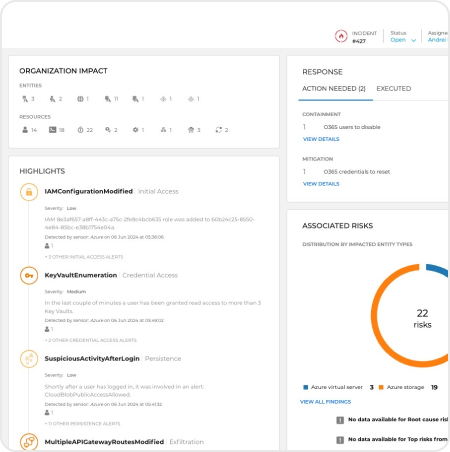Click the INCIDENT #427 label
The image size is (450, 452).
tap(364, 37)
